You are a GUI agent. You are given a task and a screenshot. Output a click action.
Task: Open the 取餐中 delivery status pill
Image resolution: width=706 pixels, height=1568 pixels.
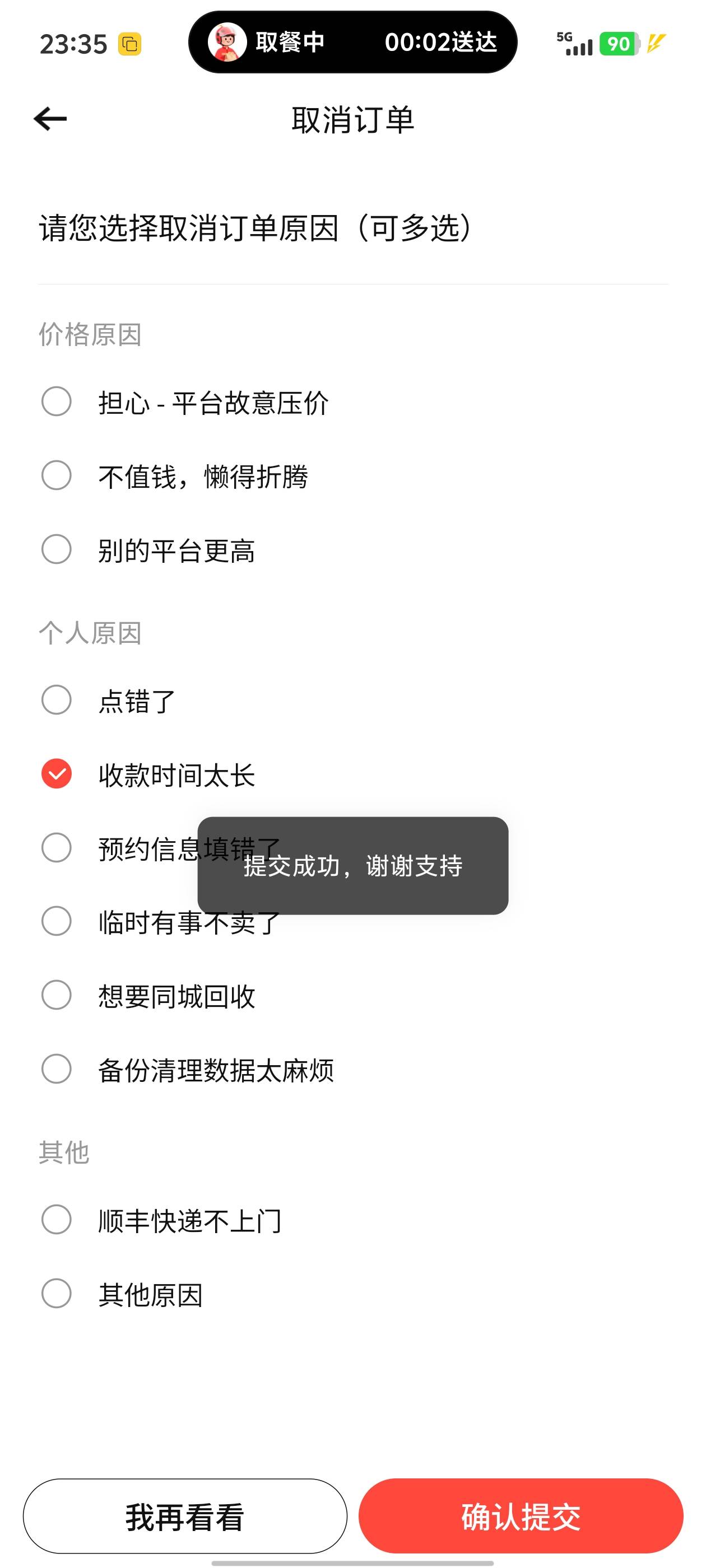tap(352, 43)
